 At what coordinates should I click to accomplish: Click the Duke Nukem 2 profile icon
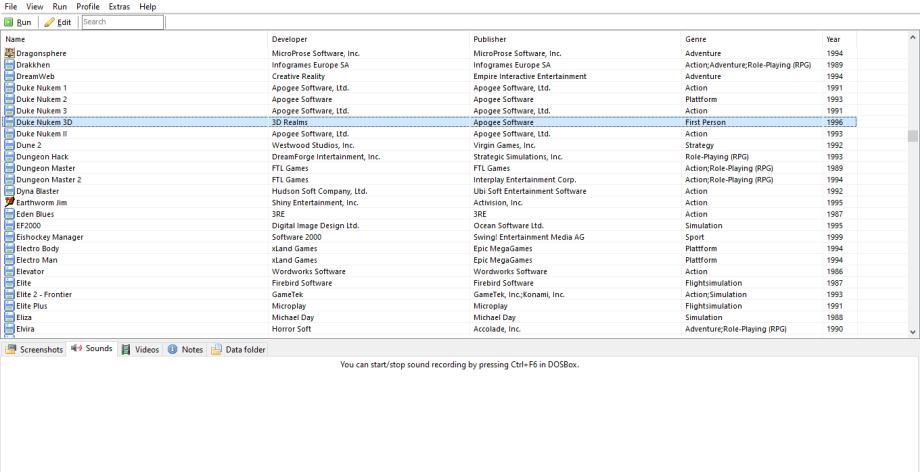click(9, 99)
